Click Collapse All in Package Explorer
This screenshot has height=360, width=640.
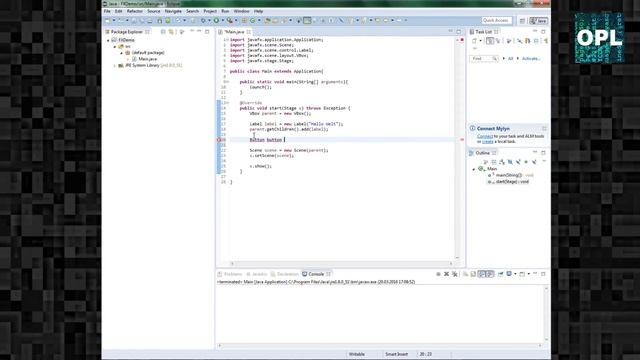163,31
